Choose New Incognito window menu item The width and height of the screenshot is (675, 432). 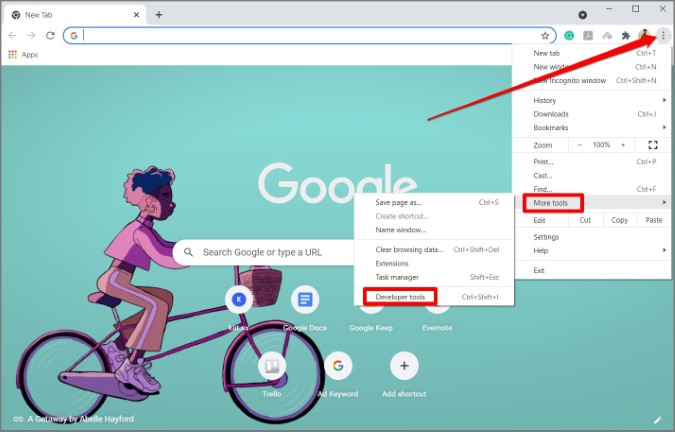click(x=592, y=80)
